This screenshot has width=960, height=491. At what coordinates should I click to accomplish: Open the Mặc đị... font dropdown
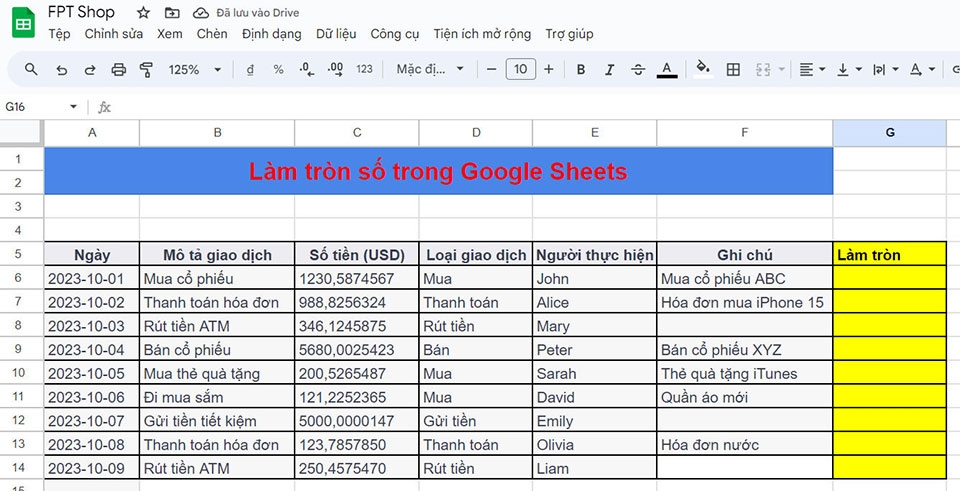click(430, 69)
